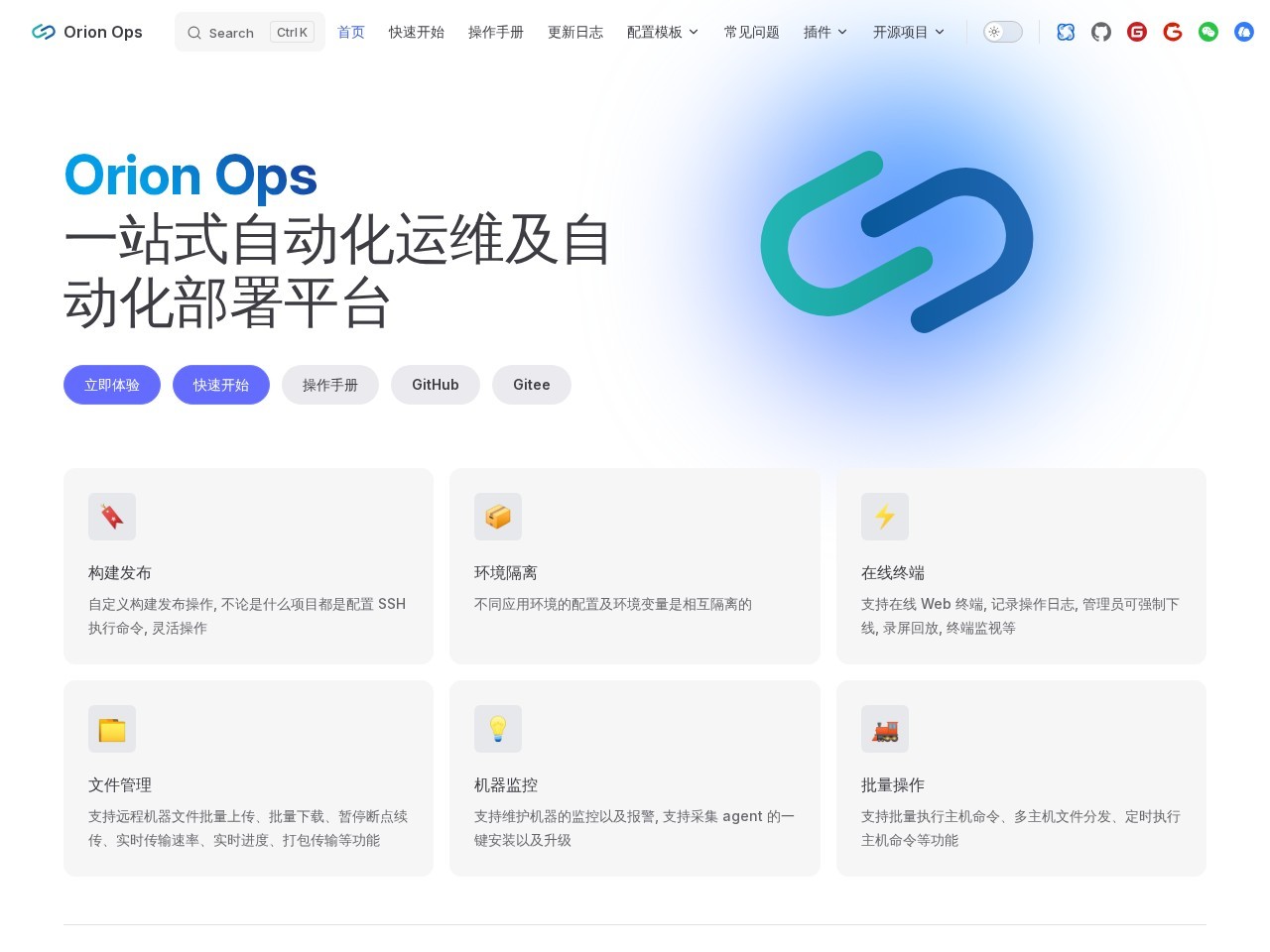Open 常见问题 in the top navigation
The width and height of the screenshot is (1270, 952).
(x=751, y=32)
